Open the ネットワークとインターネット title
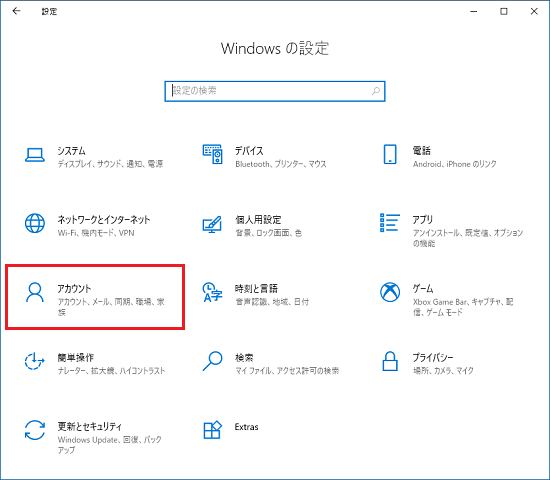 click(x=104, y=220)
